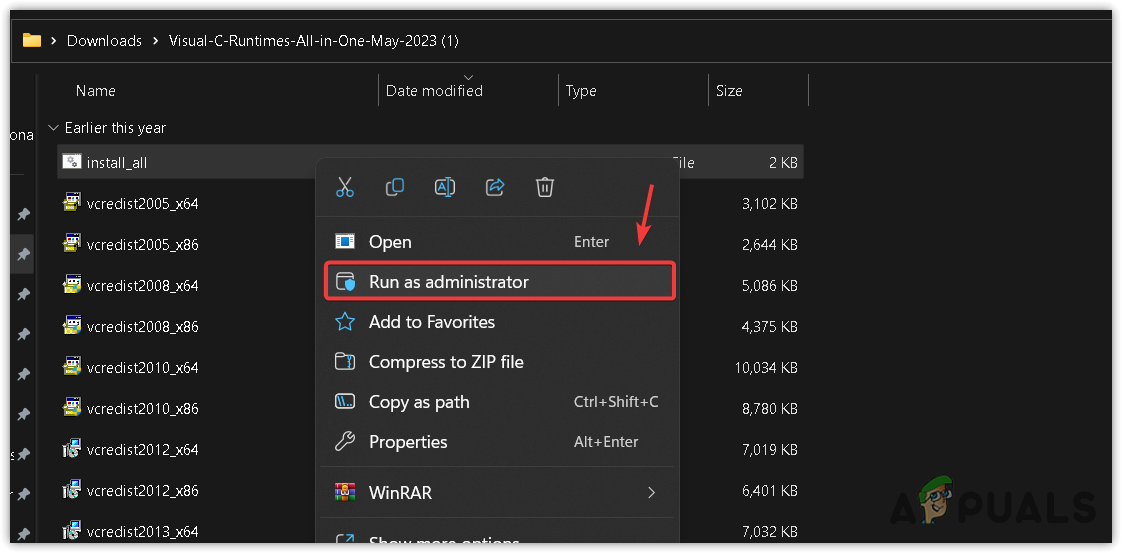The height and width of the screenshot is (553, 1122).
Task: Click the Copy icon in context menu
Action: tap(395, 187)
